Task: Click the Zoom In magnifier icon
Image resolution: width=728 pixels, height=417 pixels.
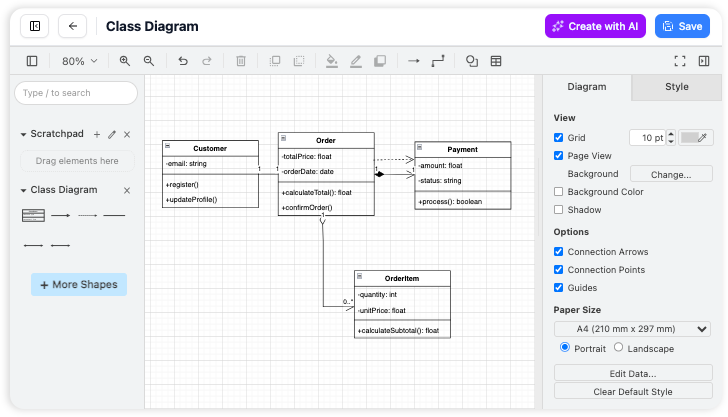Action: [125, 61]
